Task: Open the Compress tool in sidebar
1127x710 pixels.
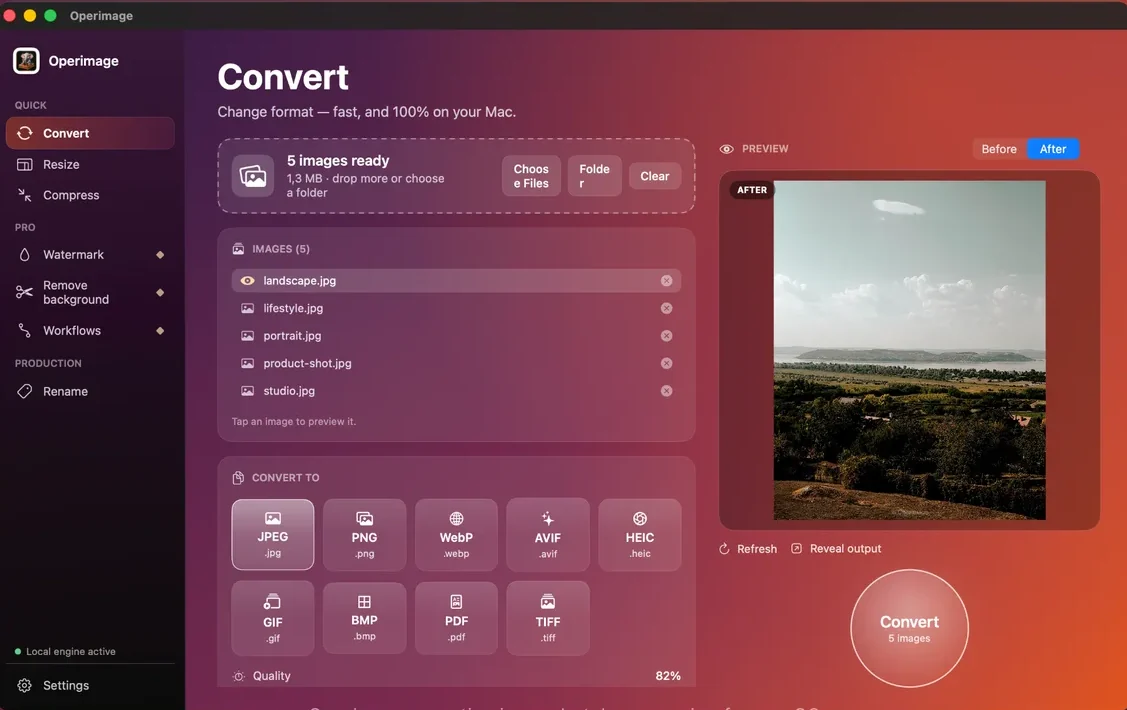Action: pyautogui.click(x=90, y=195)
